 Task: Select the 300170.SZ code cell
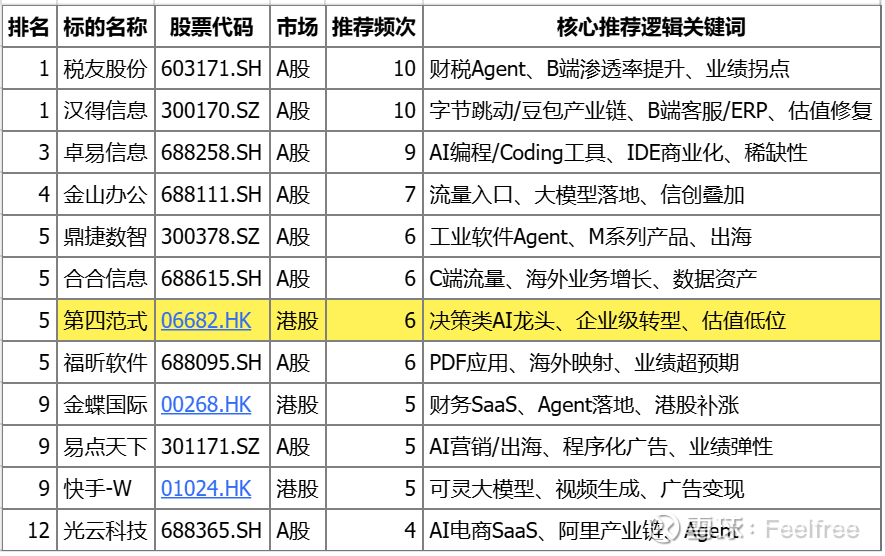212,110
